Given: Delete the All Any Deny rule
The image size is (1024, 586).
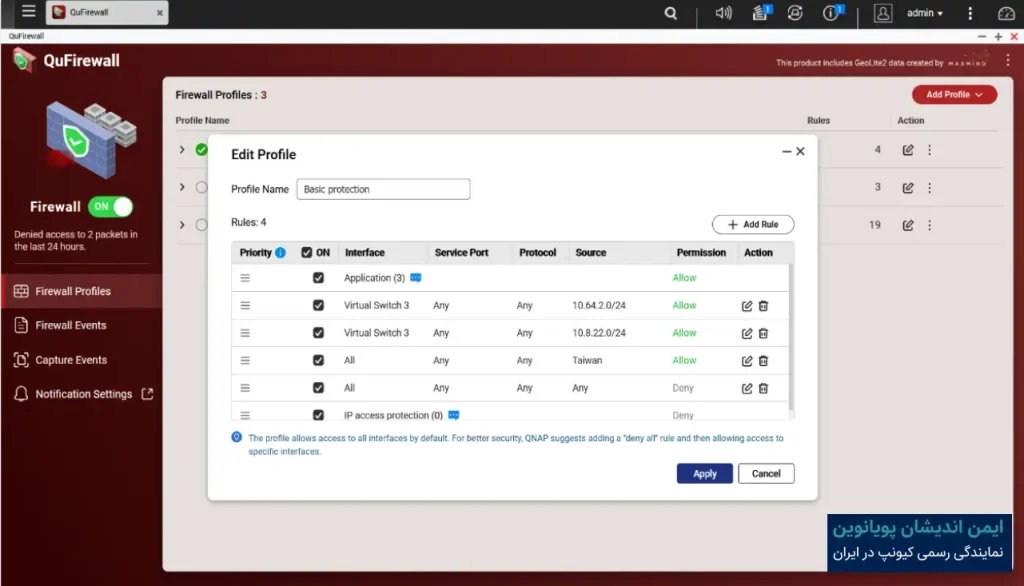Looking at the screenshot, I should pos(763,388).
